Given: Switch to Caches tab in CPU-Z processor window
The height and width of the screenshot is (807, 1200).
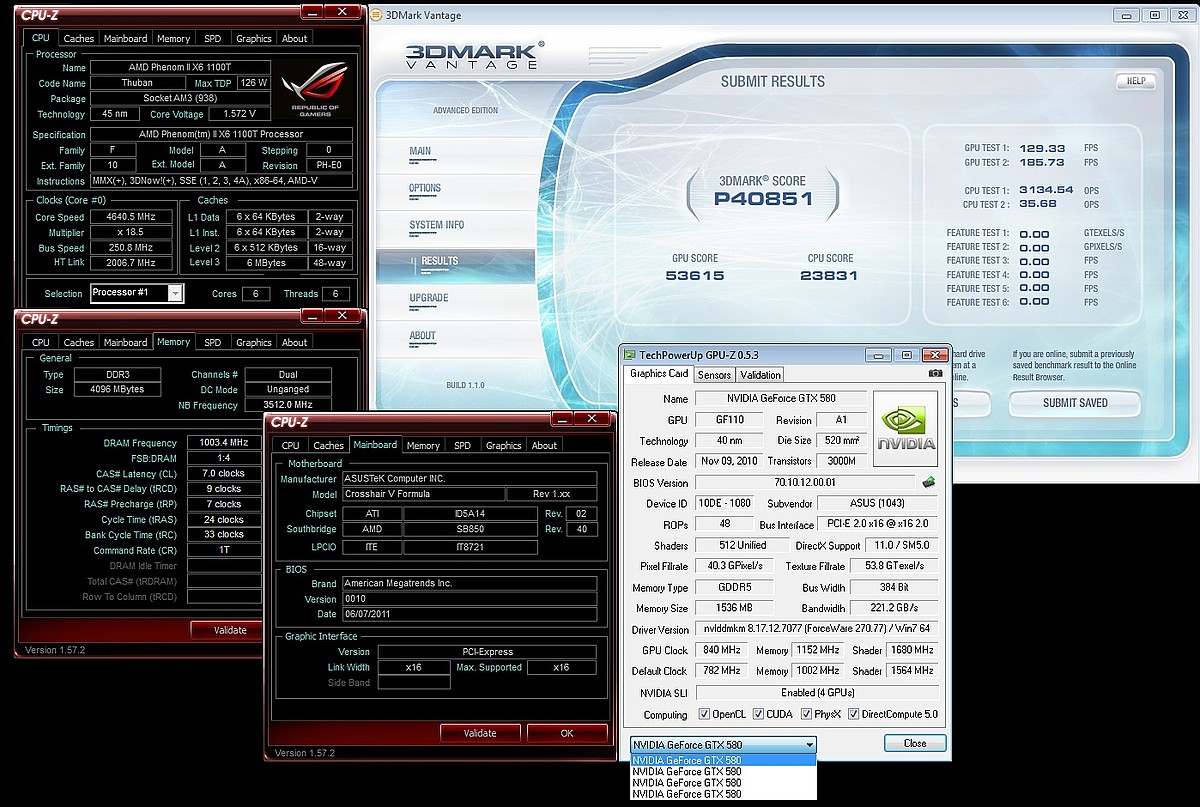Looking at the screenshot, I should tap(79, 38).
